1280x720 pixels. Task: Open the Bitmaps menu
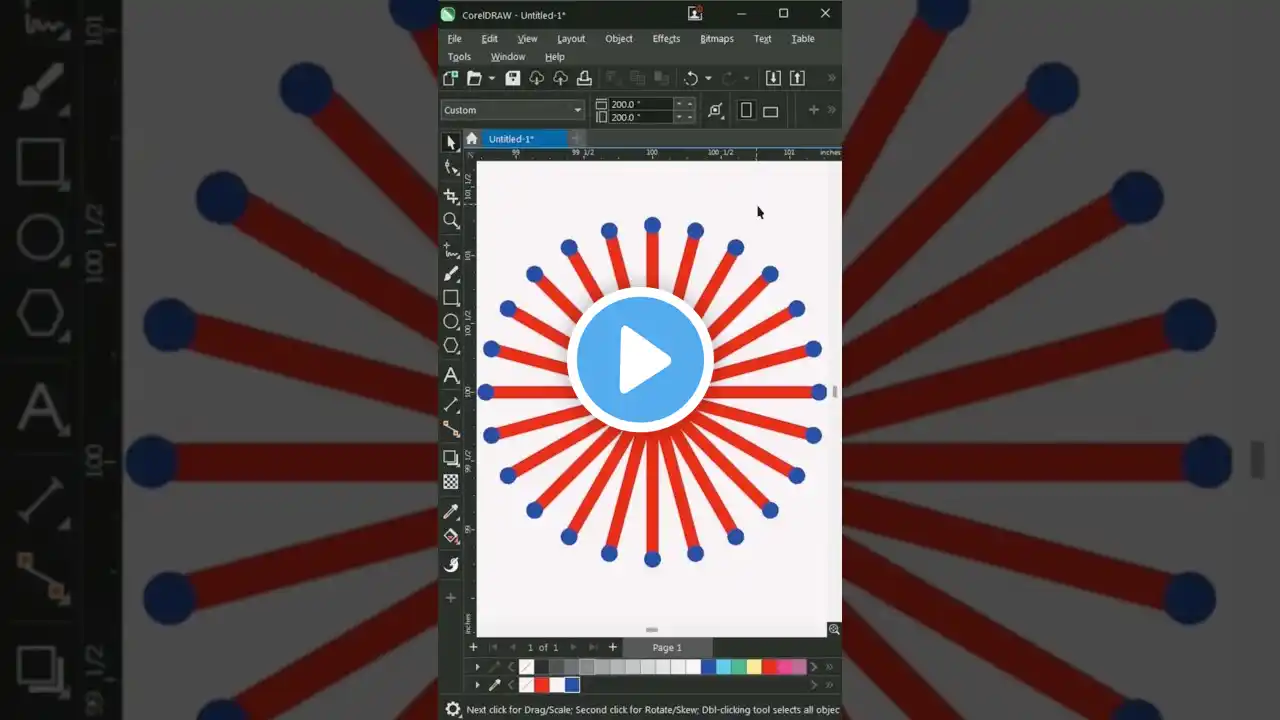click(716, 39)
